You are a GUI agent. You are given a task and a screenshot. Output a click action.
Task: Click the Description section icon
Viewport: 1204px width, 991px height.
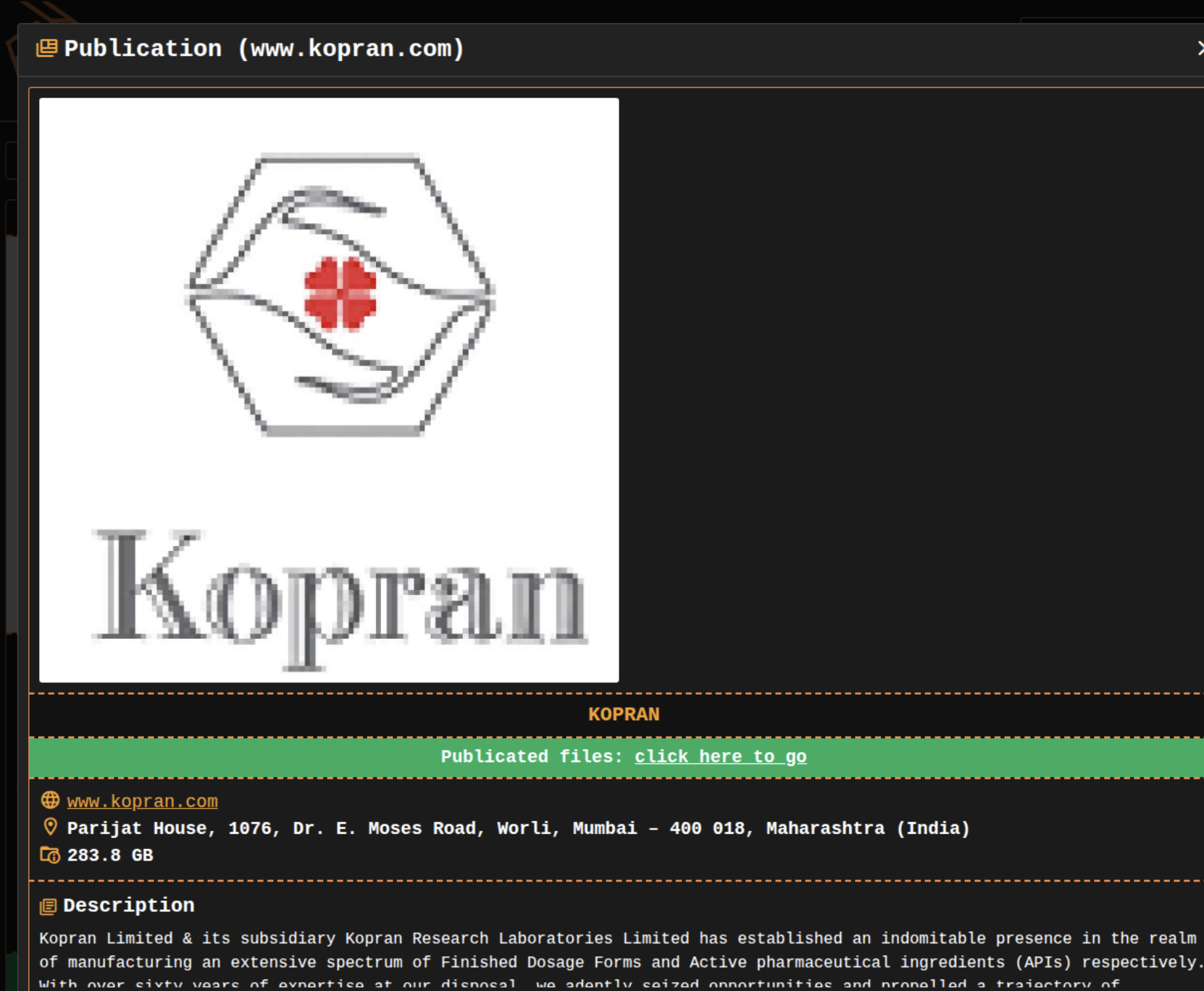tap(48, 906)
